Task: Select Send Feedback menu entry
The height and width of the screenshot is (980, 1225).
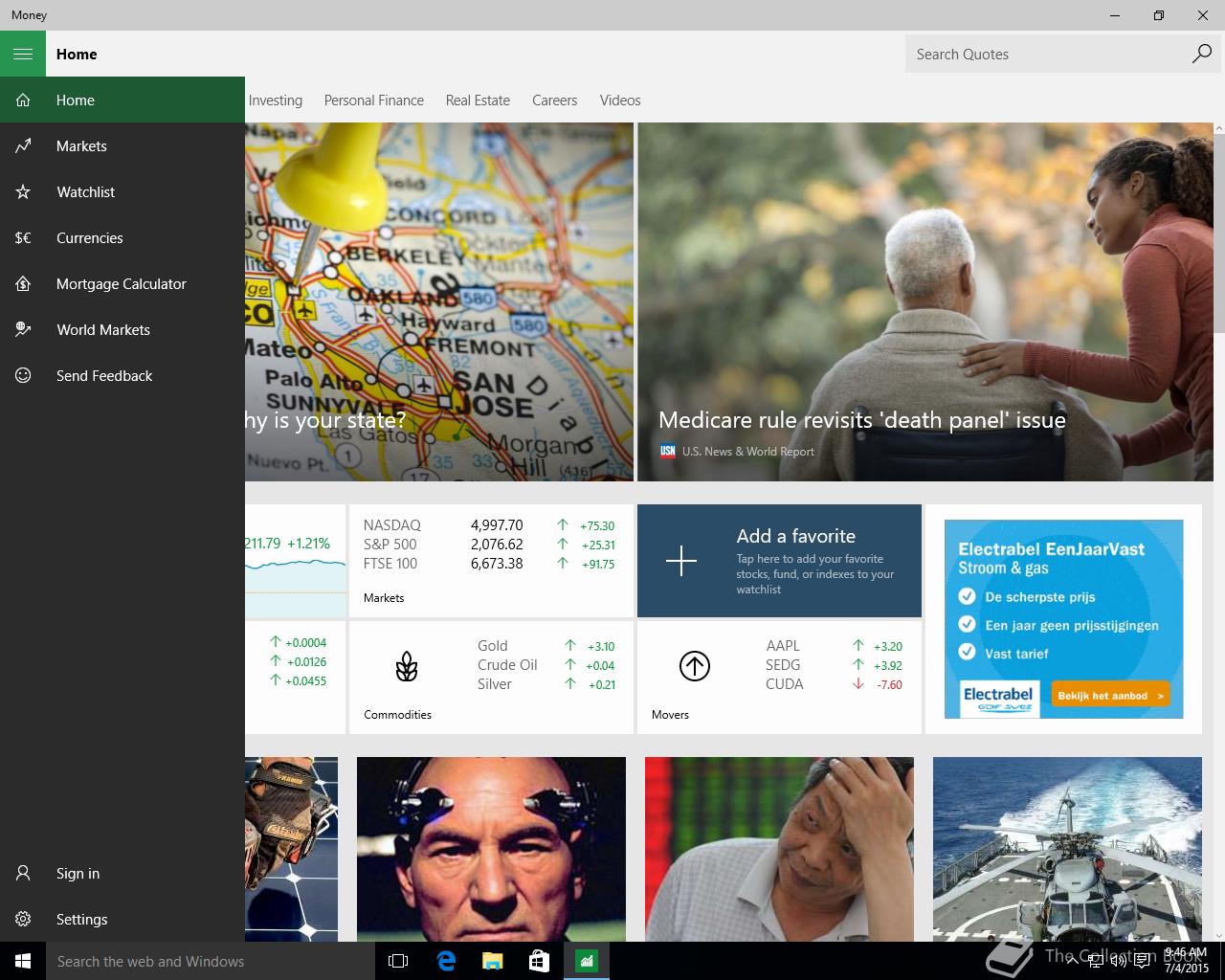Action: point(122,375)
